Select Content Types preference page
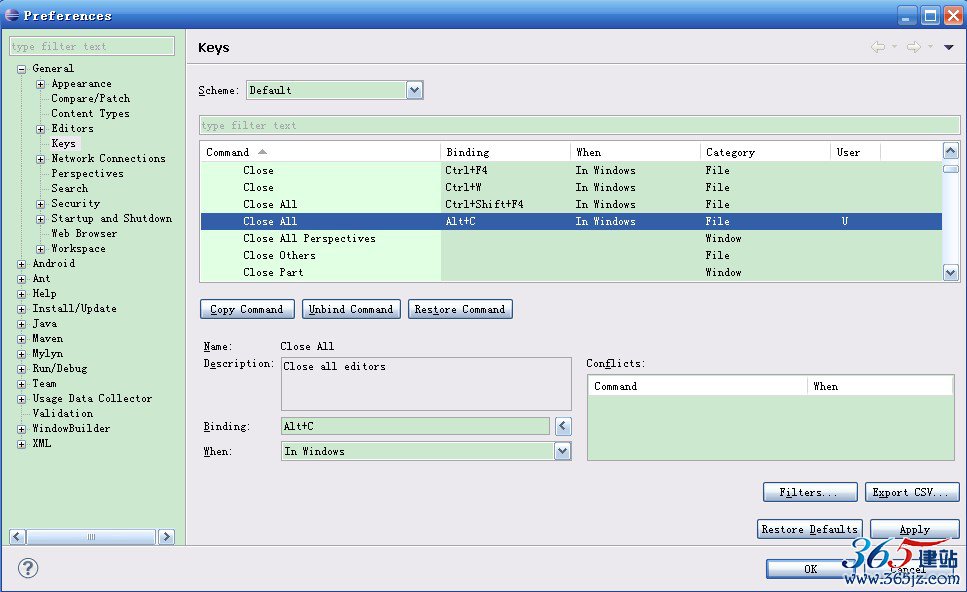This screenshot has height=592, width=967. pos(90,113)
